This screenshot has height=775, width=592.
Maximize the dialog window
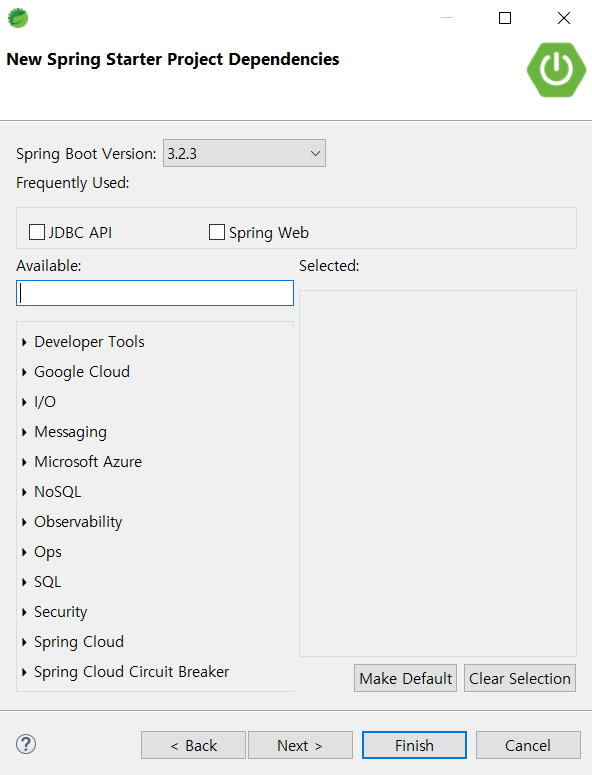505,18
